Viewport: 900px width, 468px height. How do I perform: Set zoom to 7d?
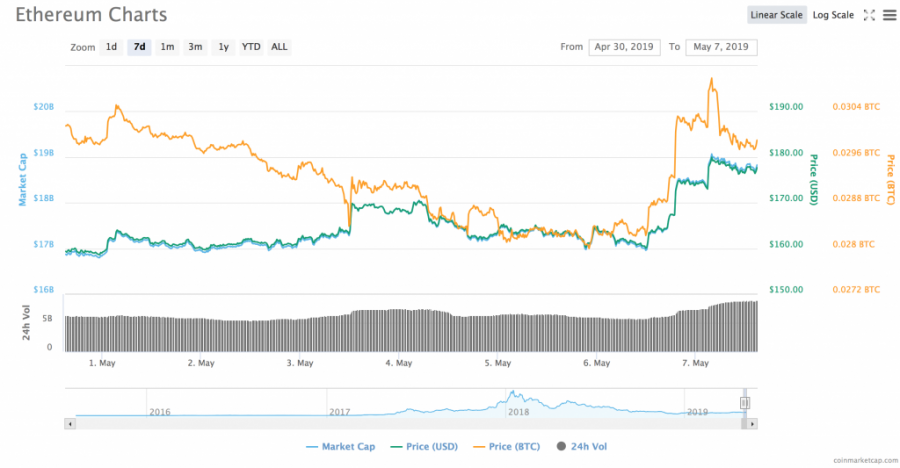(139, 47)
